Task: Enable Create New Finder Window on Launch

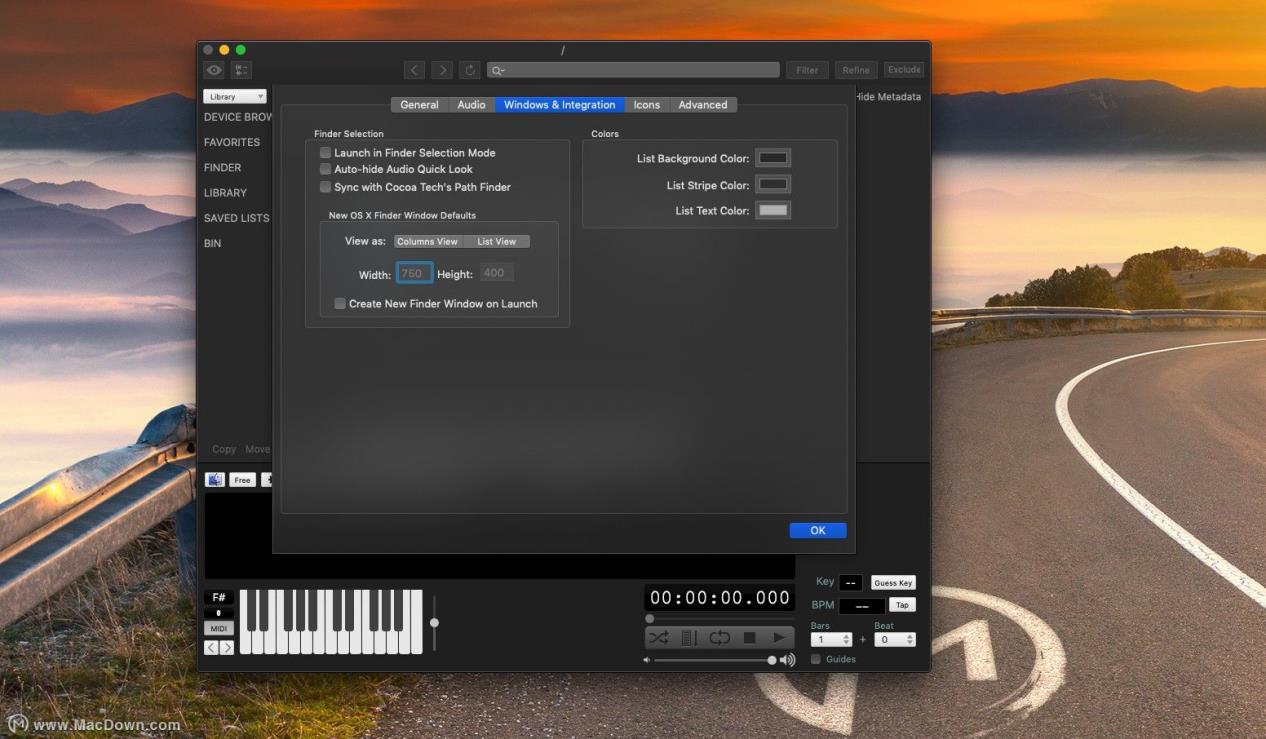Action: [340, 304]
